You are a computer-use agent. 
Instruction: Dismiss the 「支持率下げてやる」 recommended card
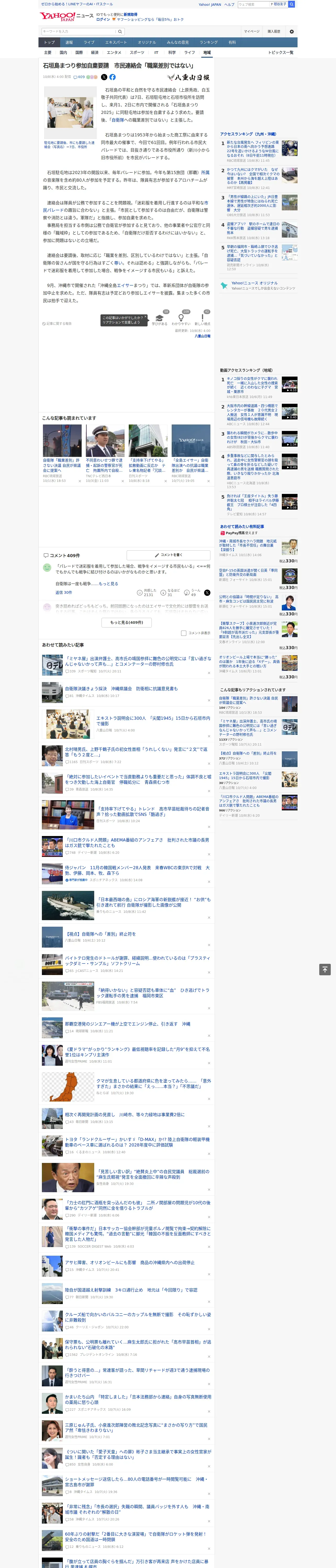pos(165,481)
